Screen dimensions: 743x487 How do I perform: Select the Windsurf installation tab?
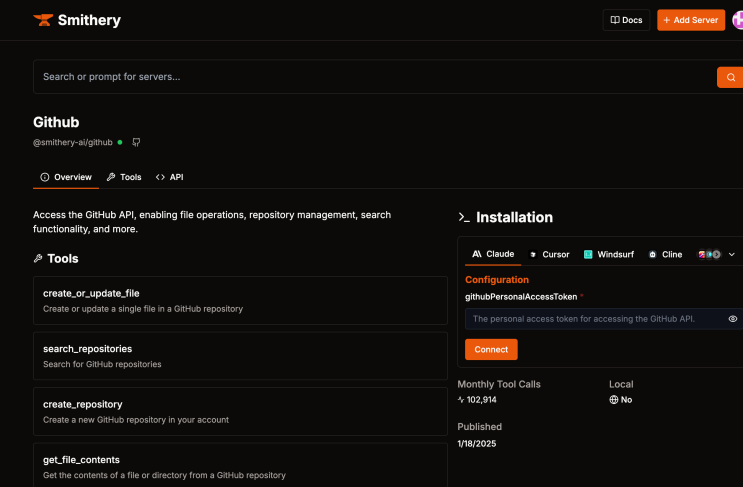click(x=609, y=254)
